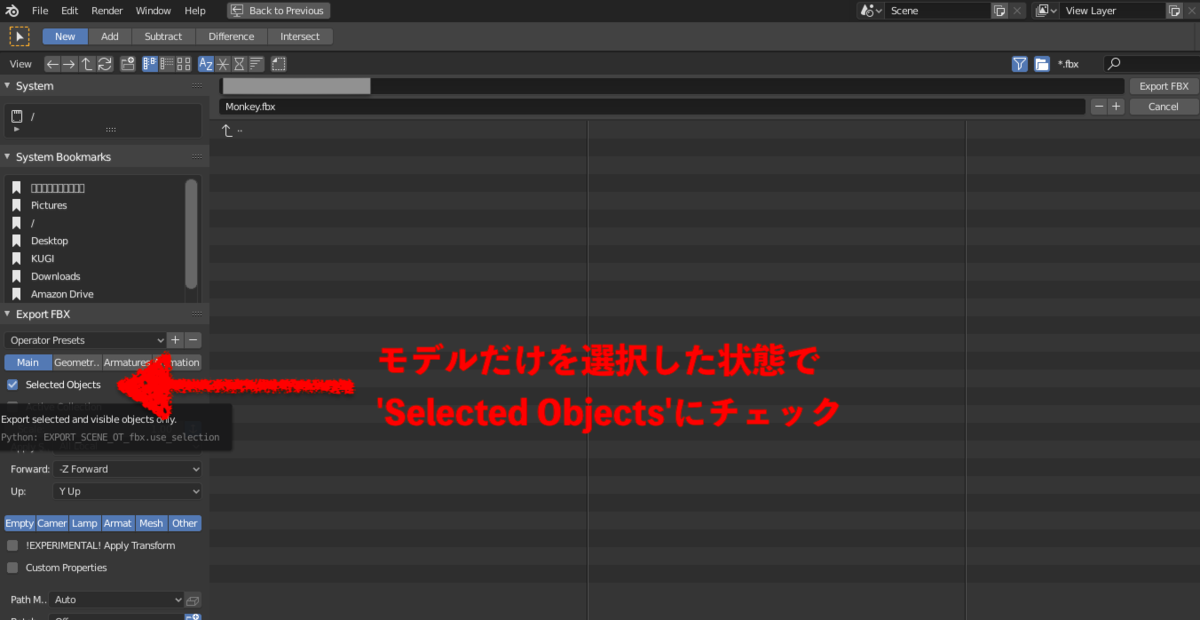1200x620 pixels.
Task: Collapse System Bookmarks panel
Action: (8, 157)
